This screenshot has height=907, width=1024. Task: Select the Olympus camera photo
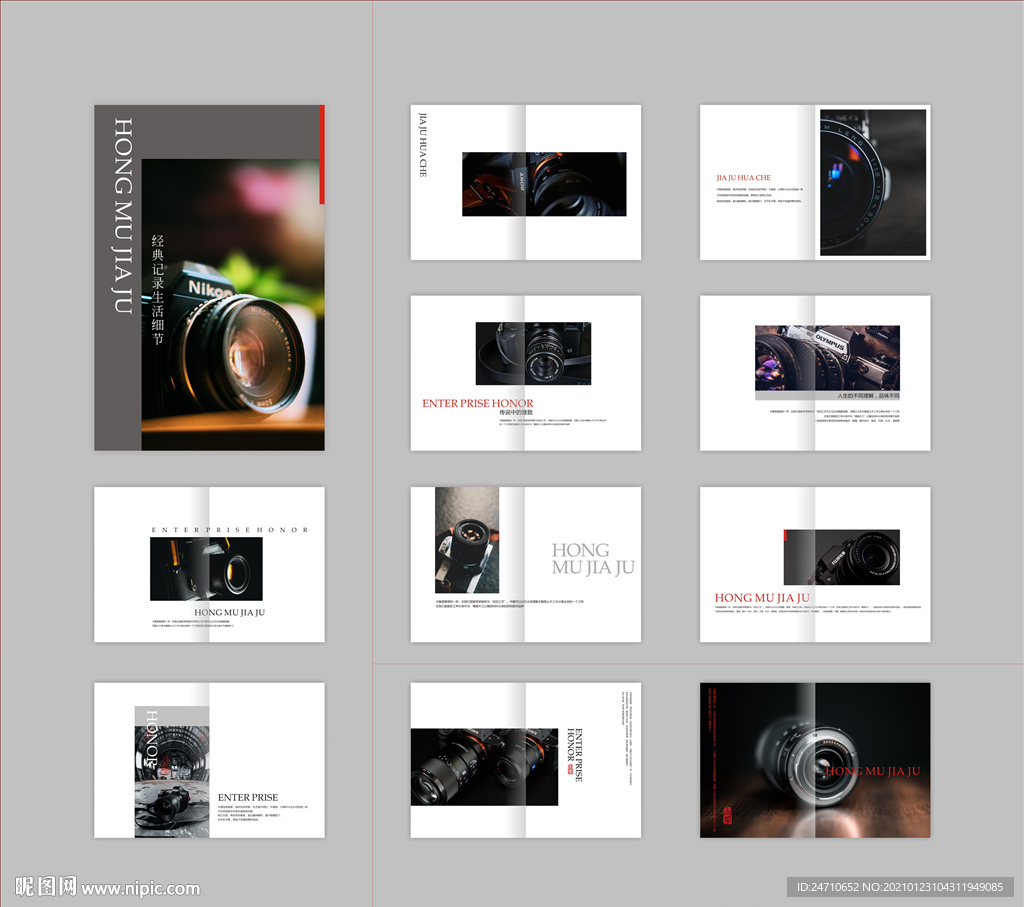pyautogui.click(x=826, y=357)
